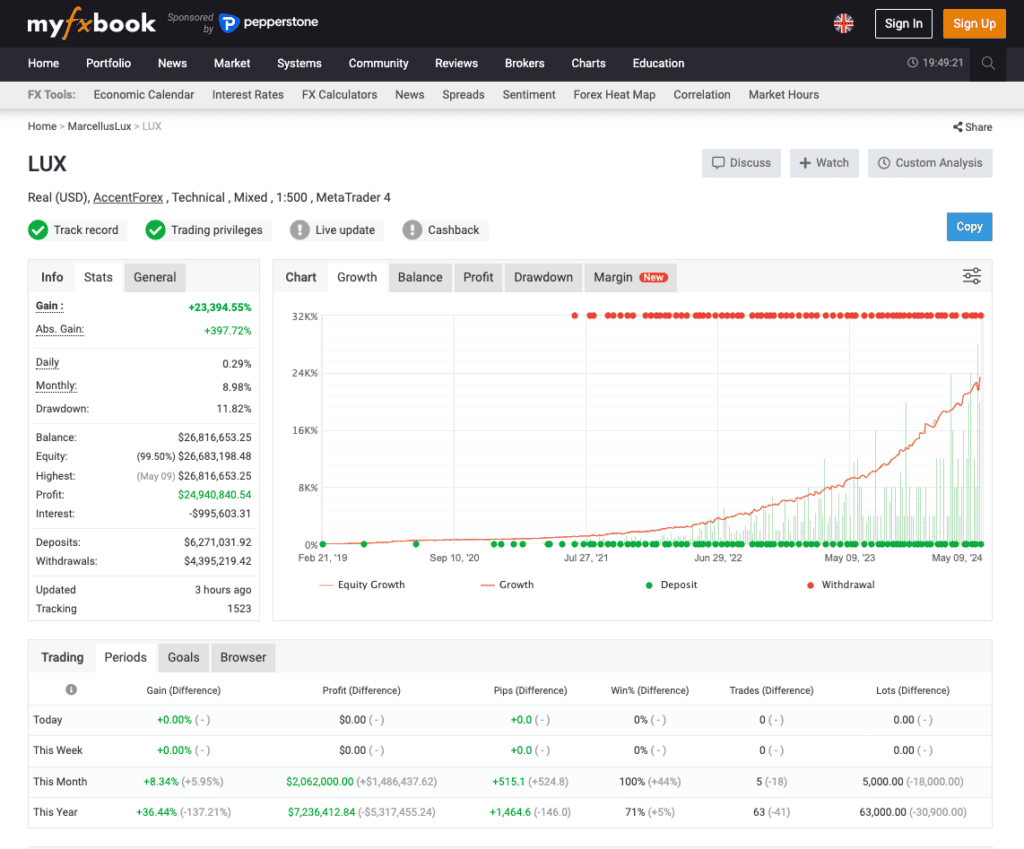The image size is (1024, 849).
Task: Click the first withdrawal marker on the chart
Action: [575, 315]
